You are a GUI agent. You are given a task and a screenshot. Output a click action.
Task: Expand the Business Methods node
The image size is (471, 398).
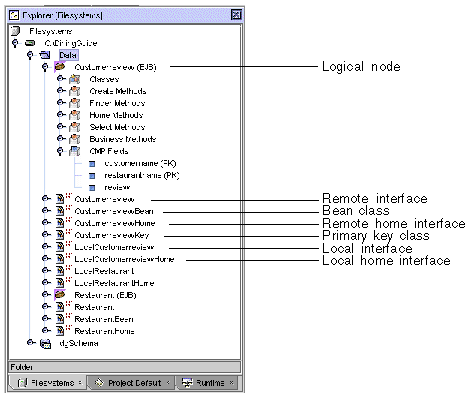[61, 139]
